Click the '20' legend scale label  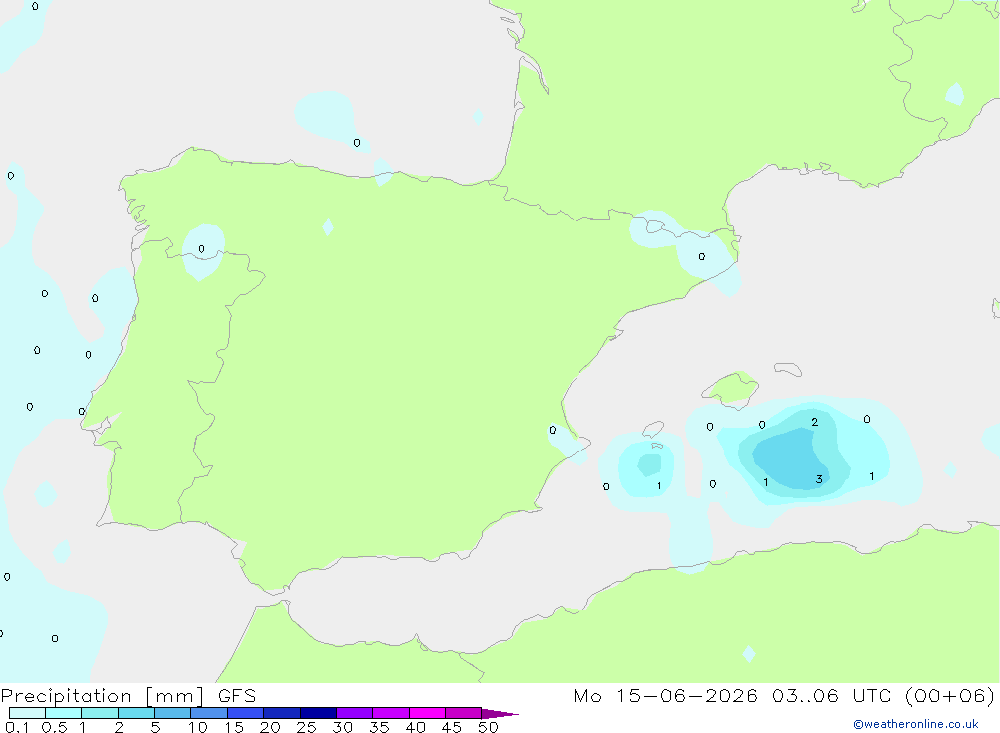tap(270, 727)
